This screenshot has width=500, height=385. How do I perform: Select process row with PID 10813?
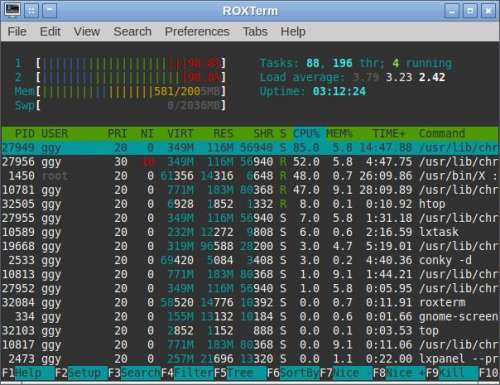[x=250, y=275]
